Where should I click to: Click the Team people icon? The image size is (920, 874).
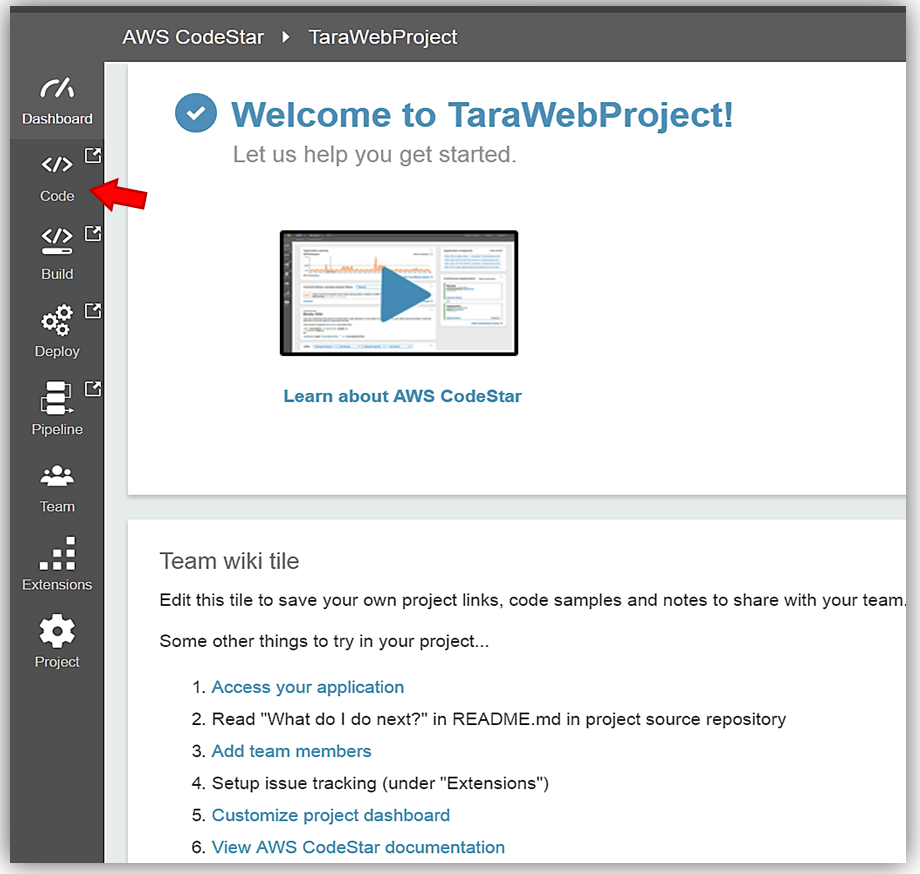[57, 475]
